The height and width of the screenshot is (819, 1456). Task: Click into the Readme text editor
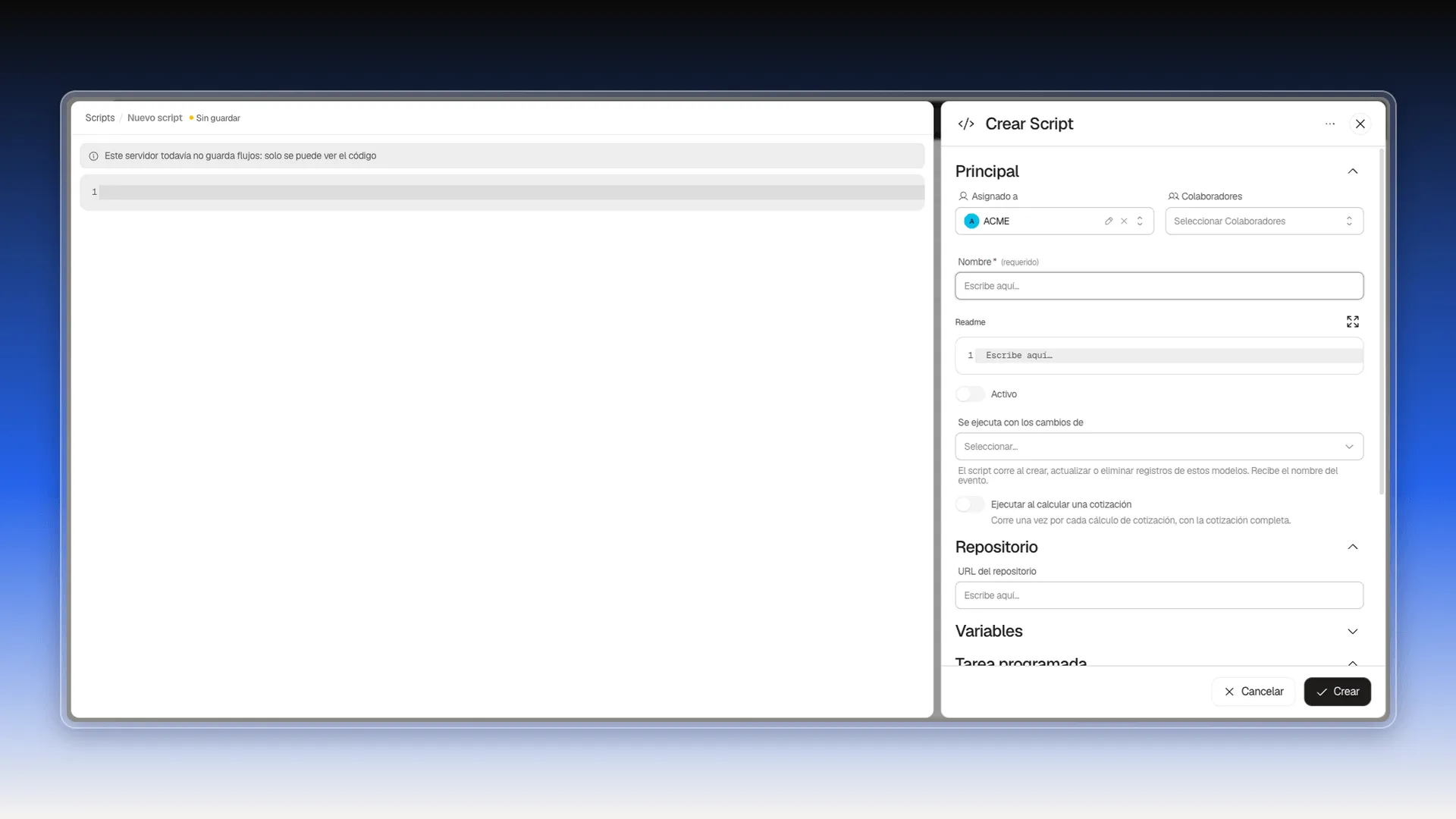pos(1159,356)
